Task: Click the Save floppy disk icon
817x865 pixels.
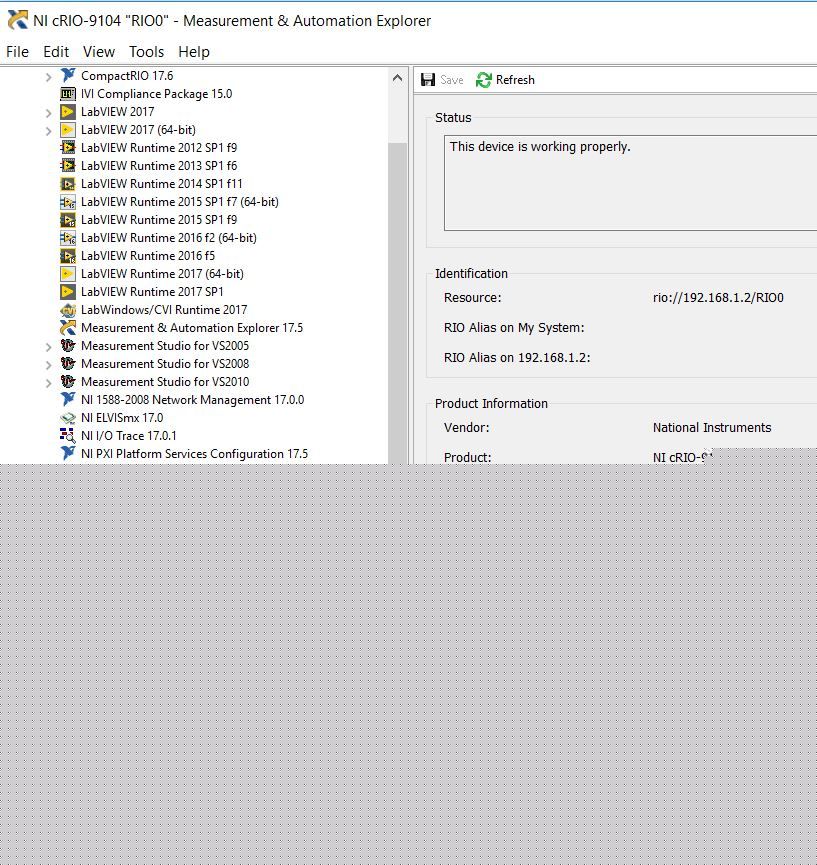Action: [x=428, y=79]
